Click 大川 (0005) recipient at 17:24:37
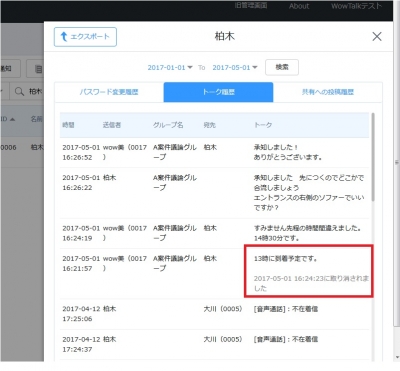The height and width of the screenshot is (371, 400). point(223,339)
